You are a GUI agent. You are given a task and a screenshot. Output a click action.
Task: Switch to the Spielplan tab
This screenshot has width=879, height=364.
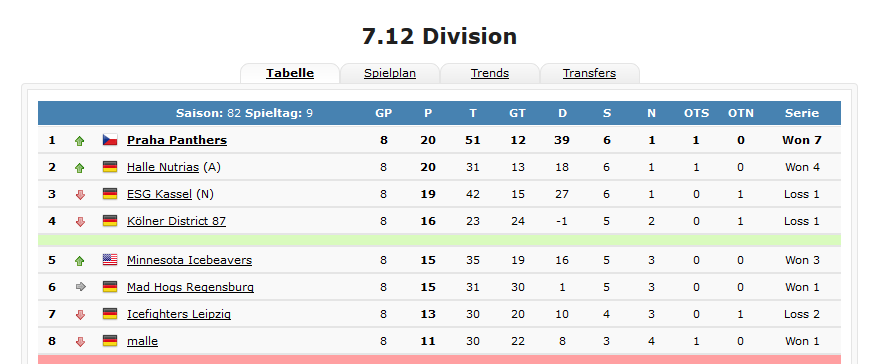click(x=390, y=73)
